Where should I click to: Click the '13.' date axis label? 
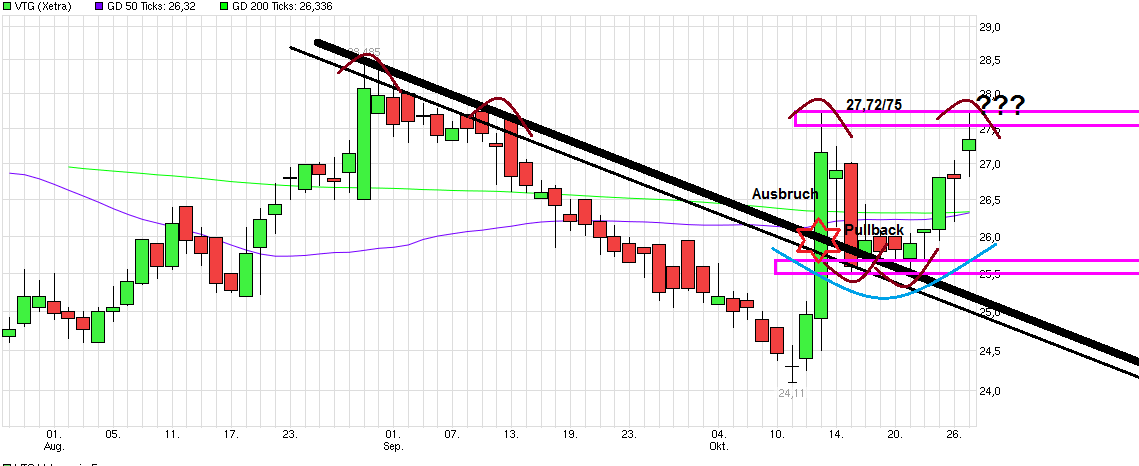[511, 434]
